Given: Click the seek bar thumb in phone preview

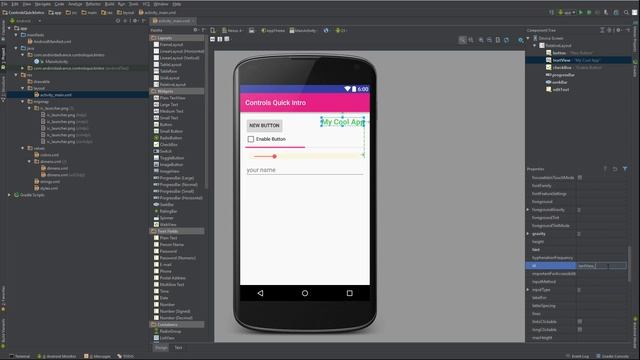Looking at the screenshot, I should [275, 156].
